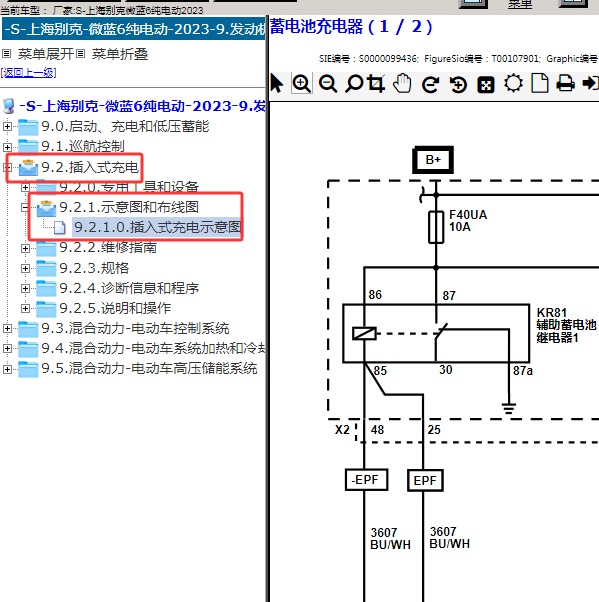Select 9.4.混合动力-电动车系统加热和冷却 label

[x=153, y=348]
